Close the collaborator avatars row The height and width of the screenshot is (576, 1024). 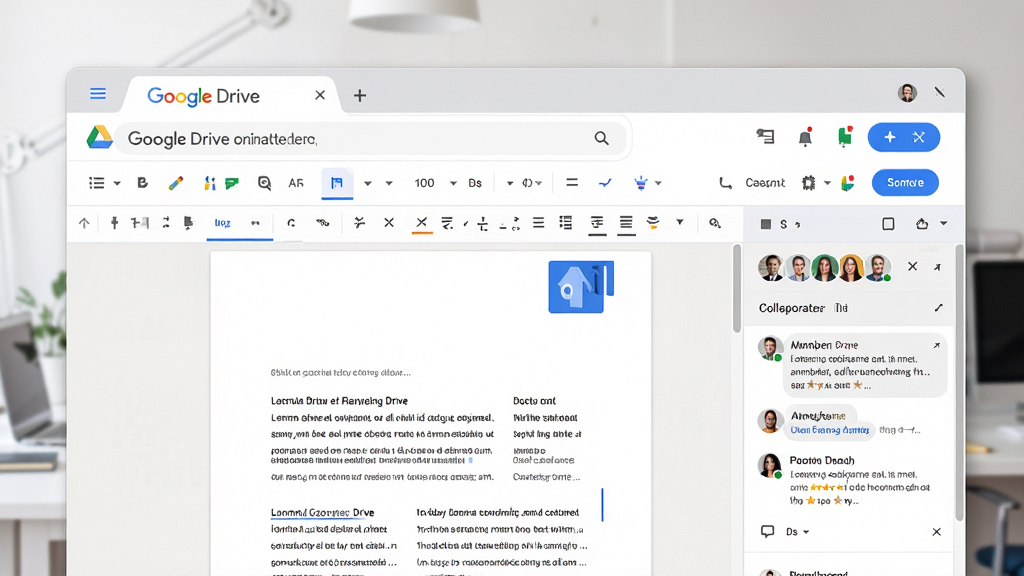tap(912, 266)
